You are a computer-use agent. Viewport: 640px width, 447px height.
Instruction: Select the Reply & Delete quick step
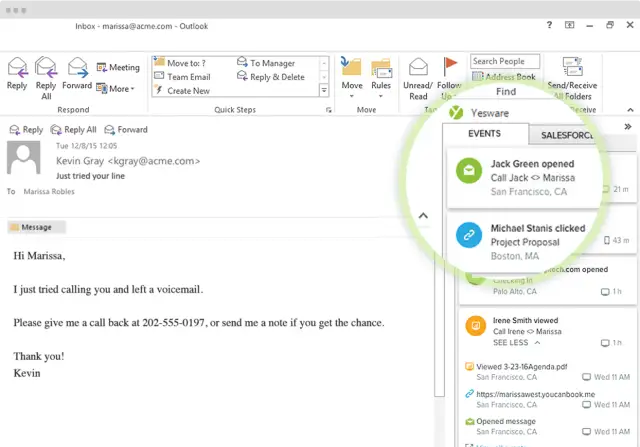point(271,77)
